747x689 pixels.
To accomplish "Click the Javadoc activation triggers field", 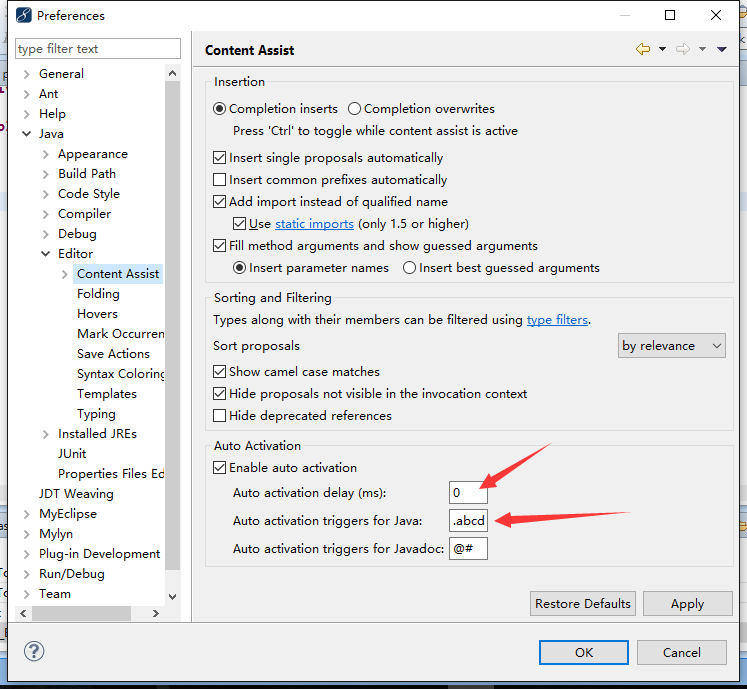I will (468, 548).
